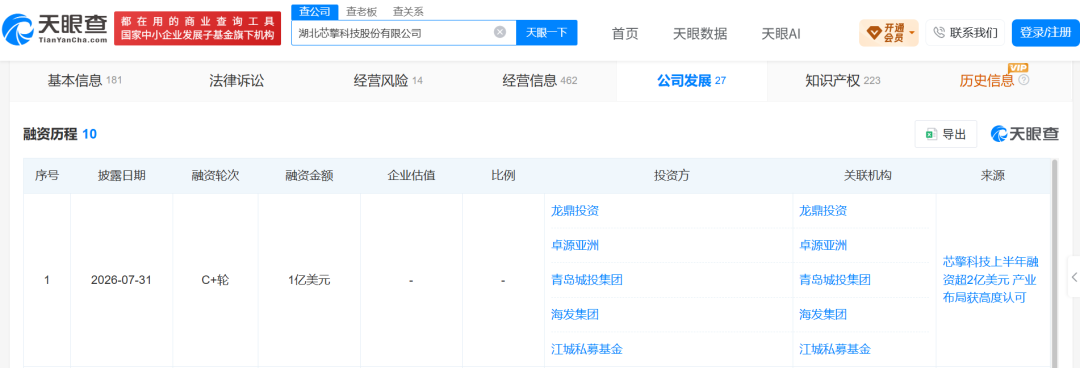Open investor link 青岛城投集团 in 投资方 column

pos(587,280)
